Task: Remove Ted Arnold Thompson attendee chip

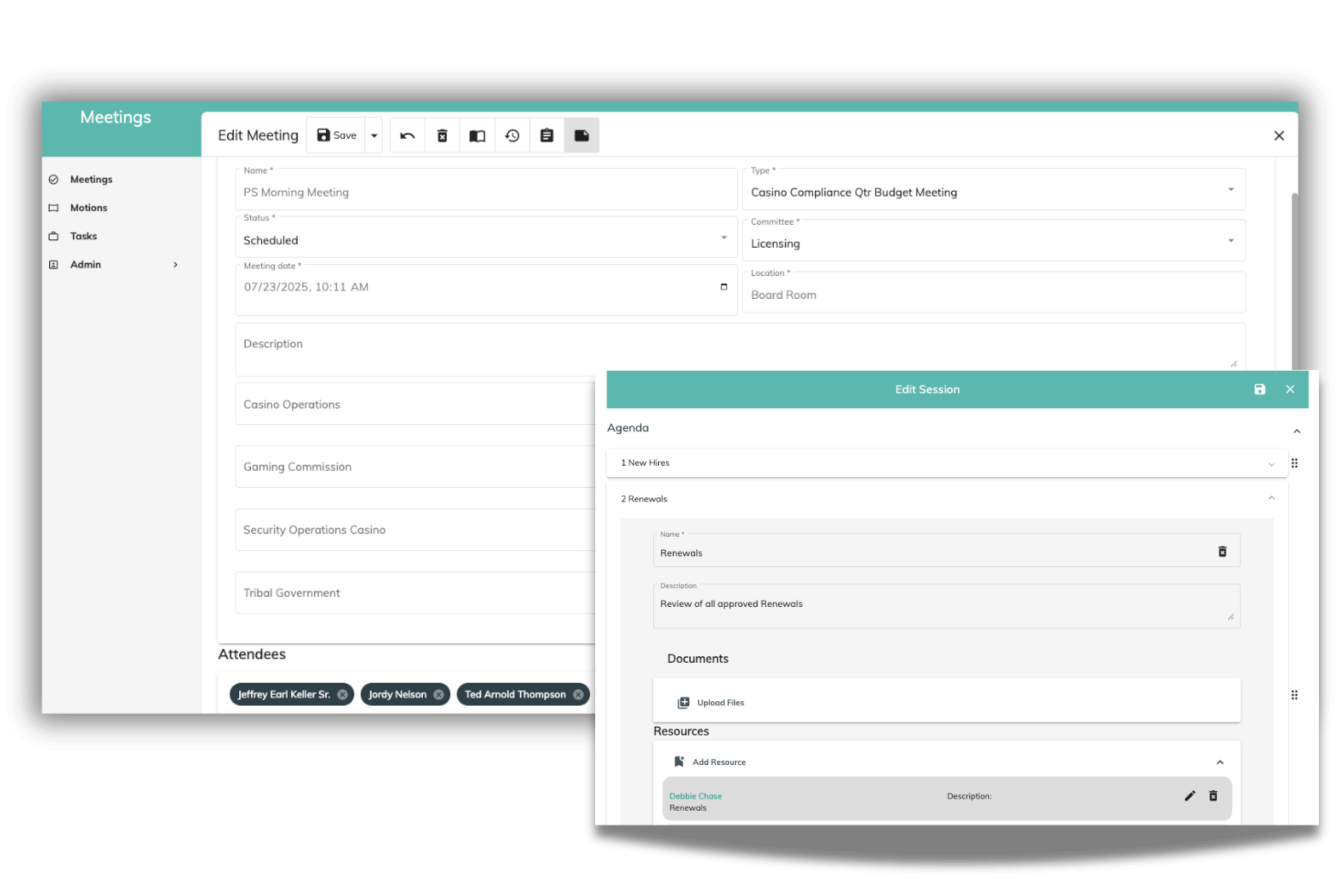Action: [x=578, y=694]
